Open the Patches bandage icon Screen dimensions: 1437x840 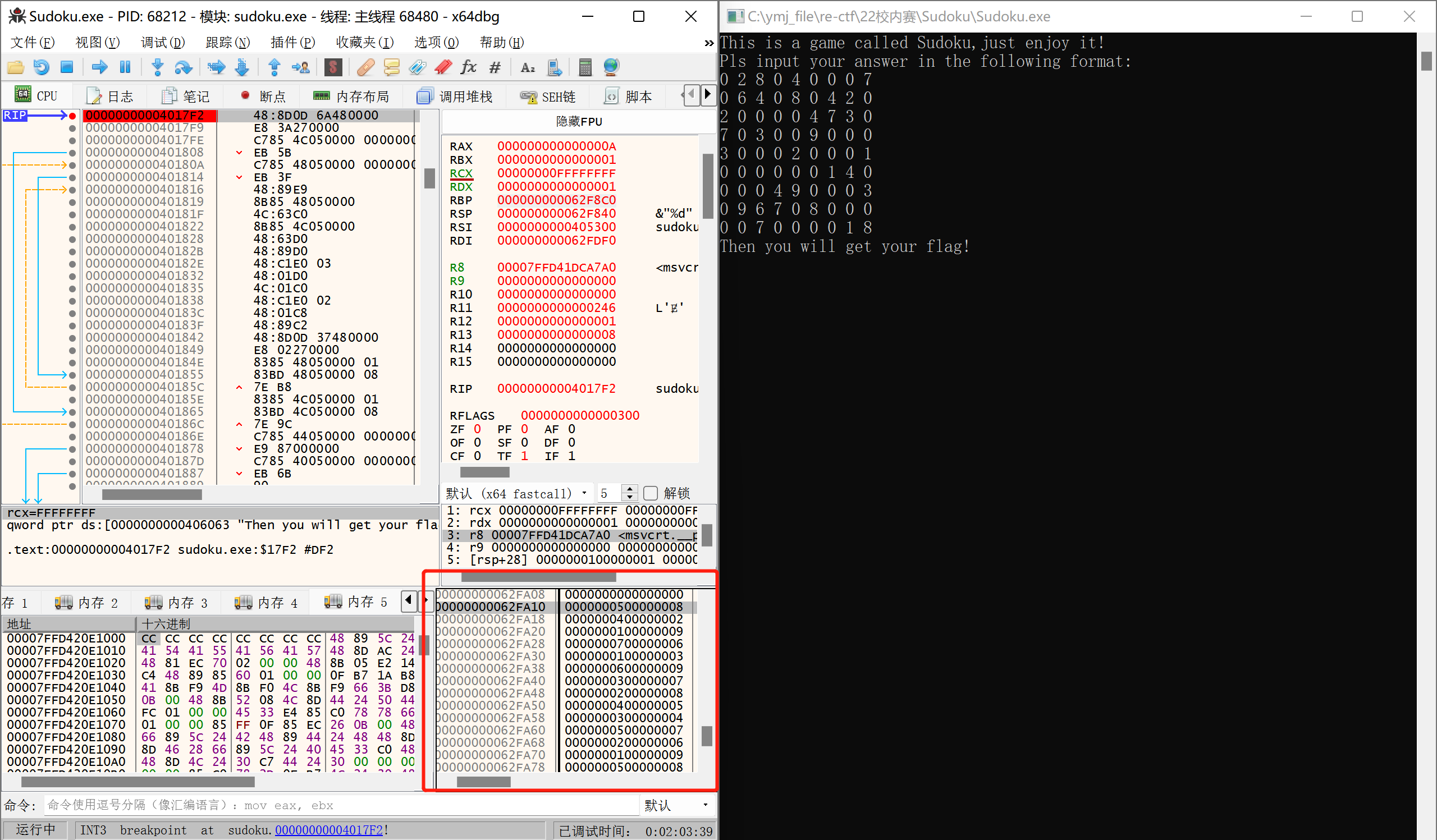(365, 67)
